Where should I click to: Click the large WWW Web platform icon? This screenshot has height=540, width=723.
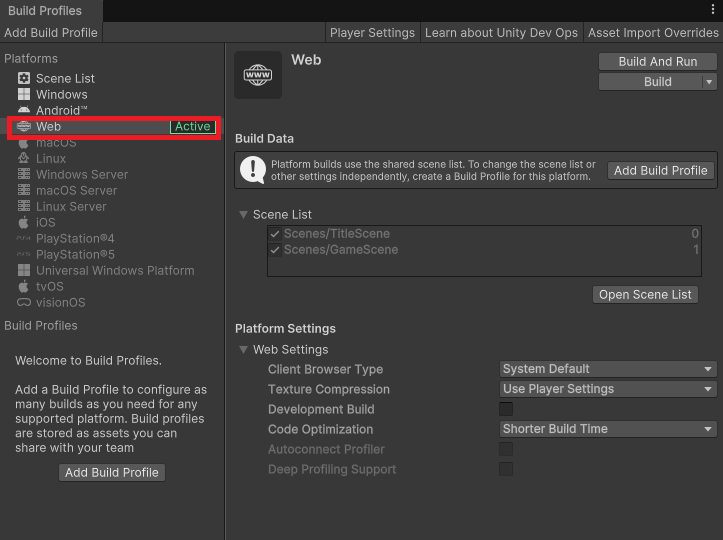(258, 75)
